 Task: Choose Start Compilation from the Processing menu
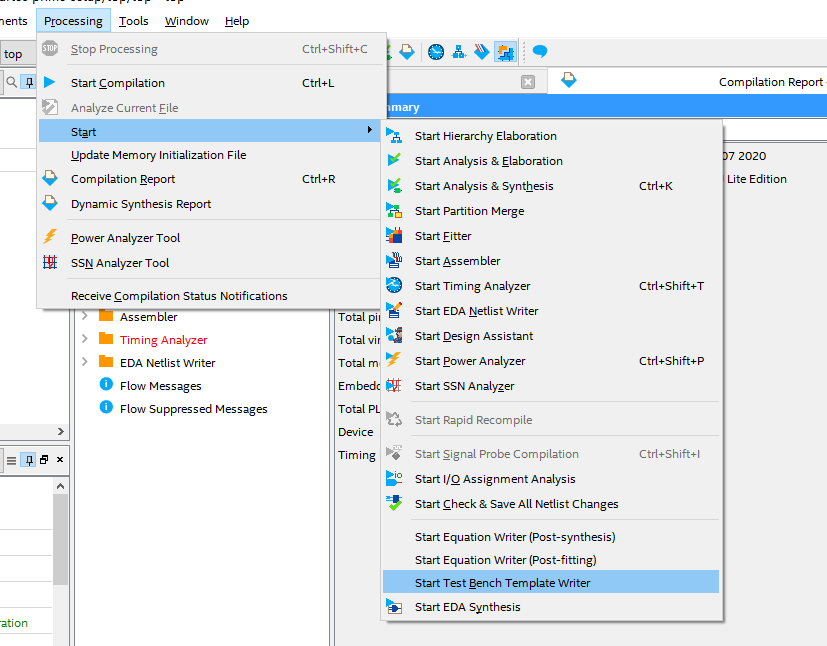click(x=210, y=83)
